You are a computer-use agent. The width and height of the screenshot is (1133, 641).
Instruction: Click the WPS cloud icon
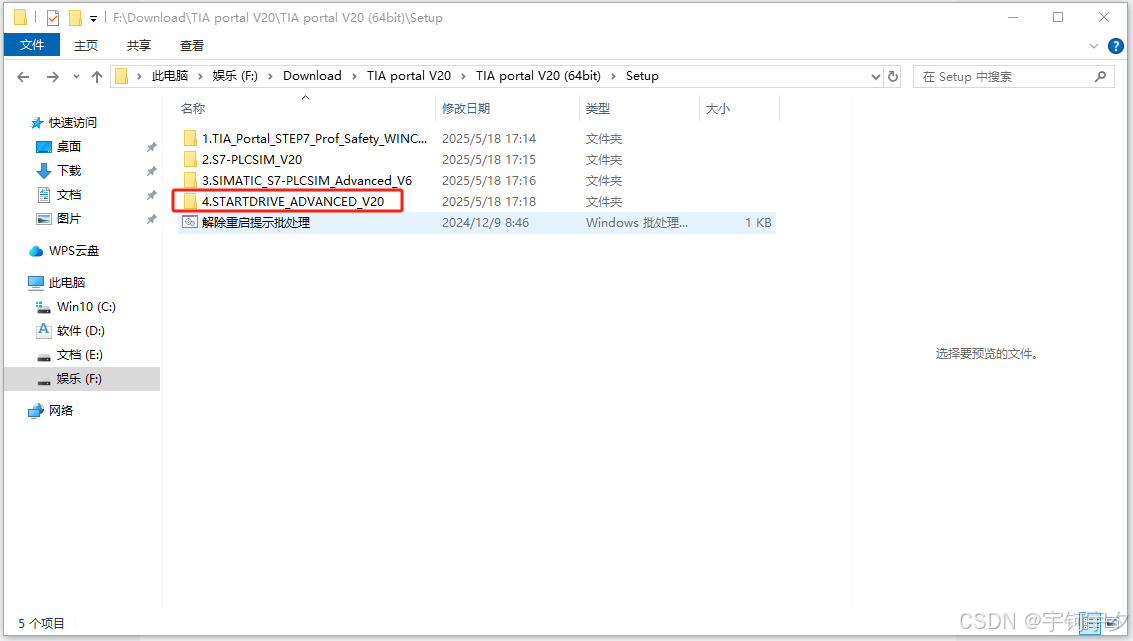36,251
